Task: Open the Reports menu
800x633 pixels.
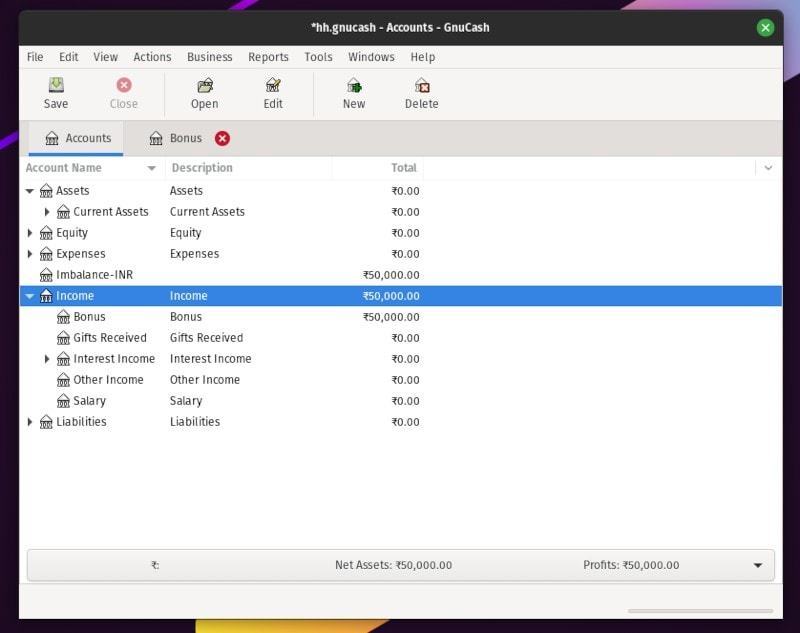Action: tap(268, 57)
